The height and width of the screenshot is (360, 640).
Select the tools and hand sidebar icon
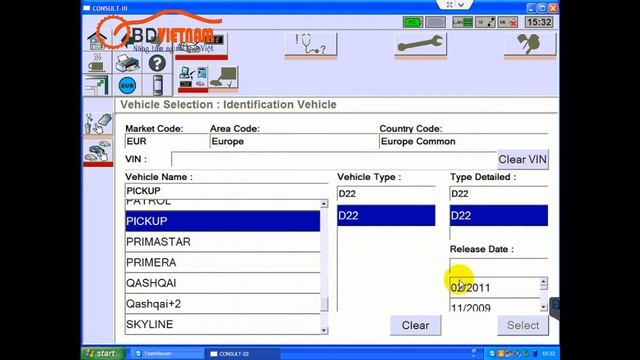click(98, 124)
